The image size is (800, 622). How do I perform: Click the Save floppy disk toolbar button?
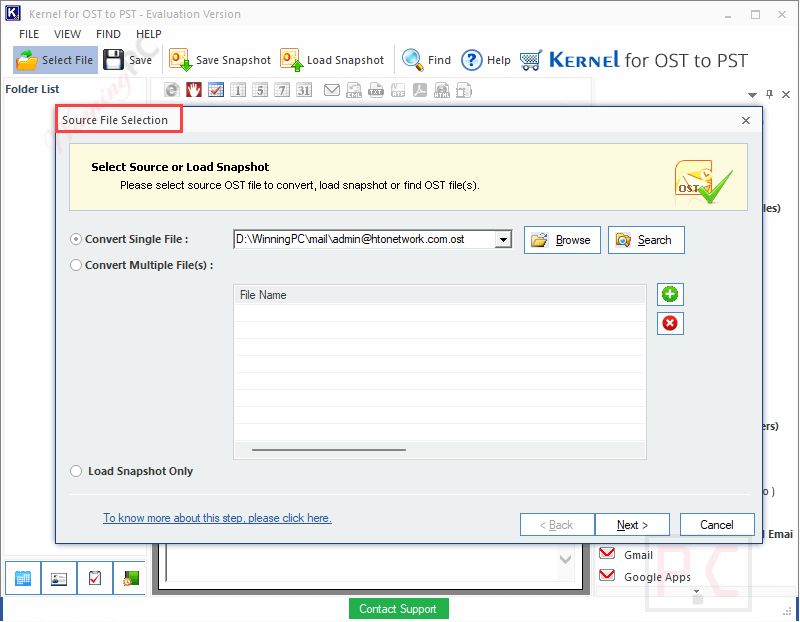pyautogui.click(x=128, y=60)
